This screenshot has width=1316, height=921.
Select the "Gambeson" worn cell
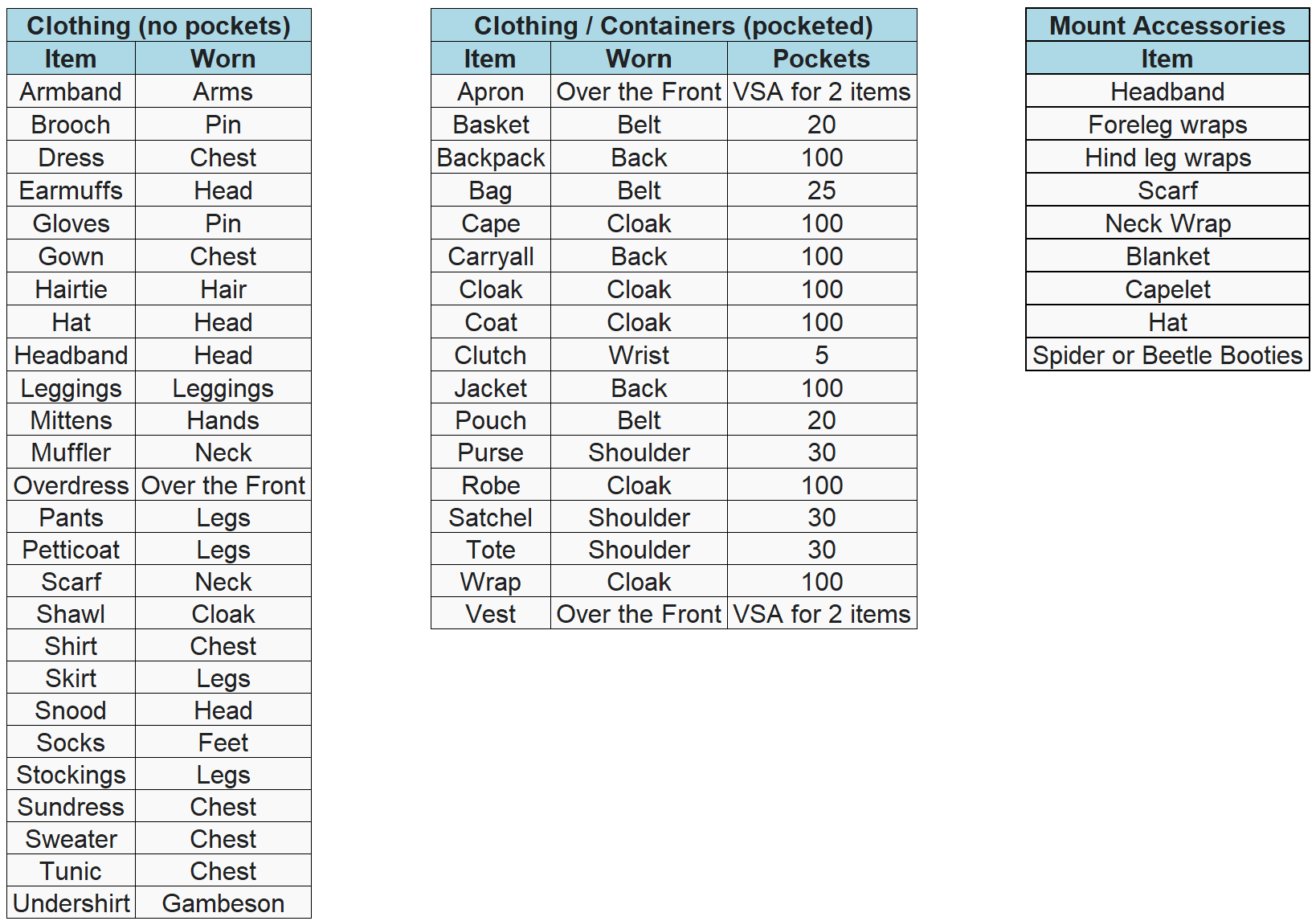[223, 903]
